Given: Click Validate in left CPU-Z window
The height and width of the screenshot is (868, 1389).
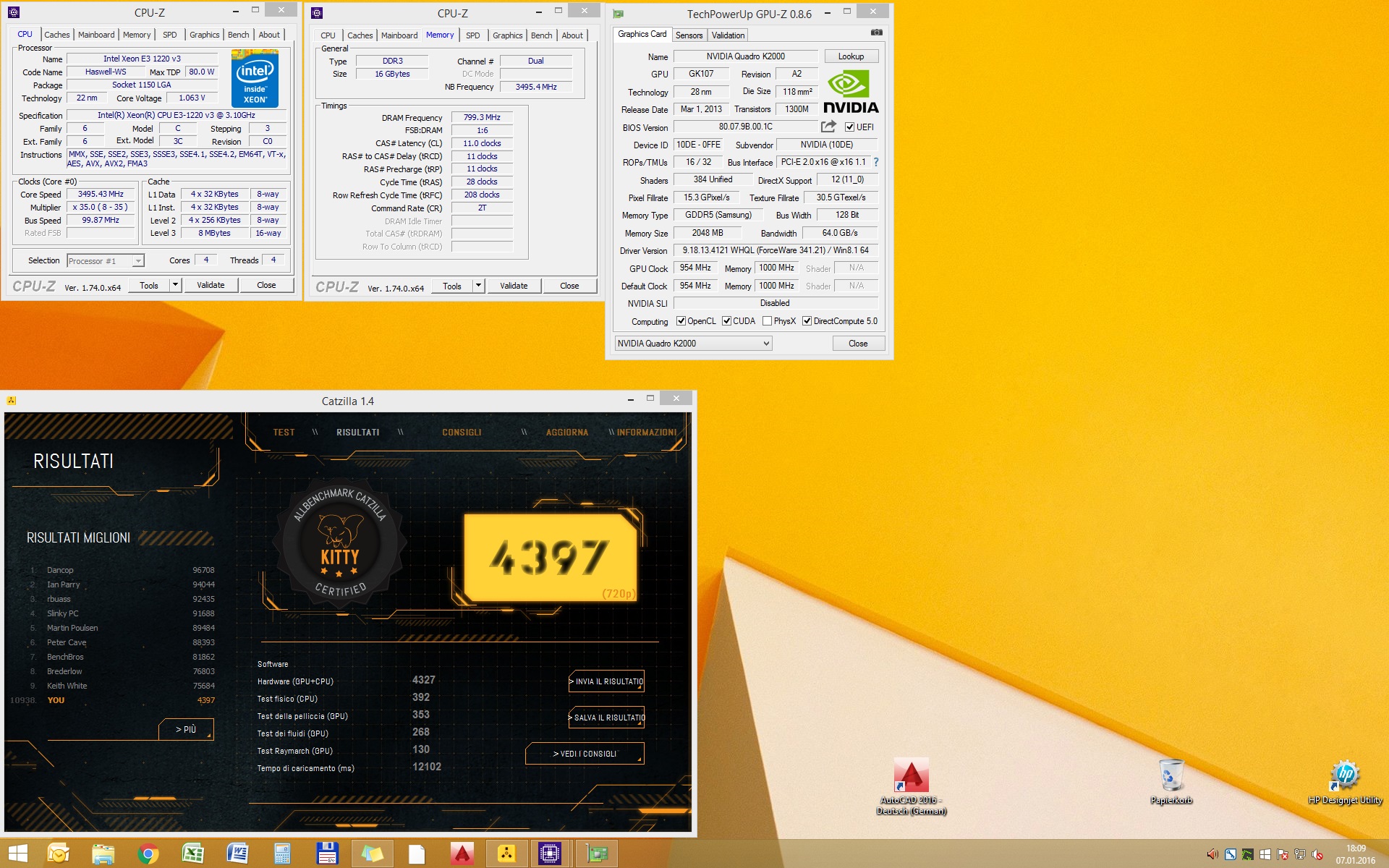Looking at the screenshot, I should [211, 285].
